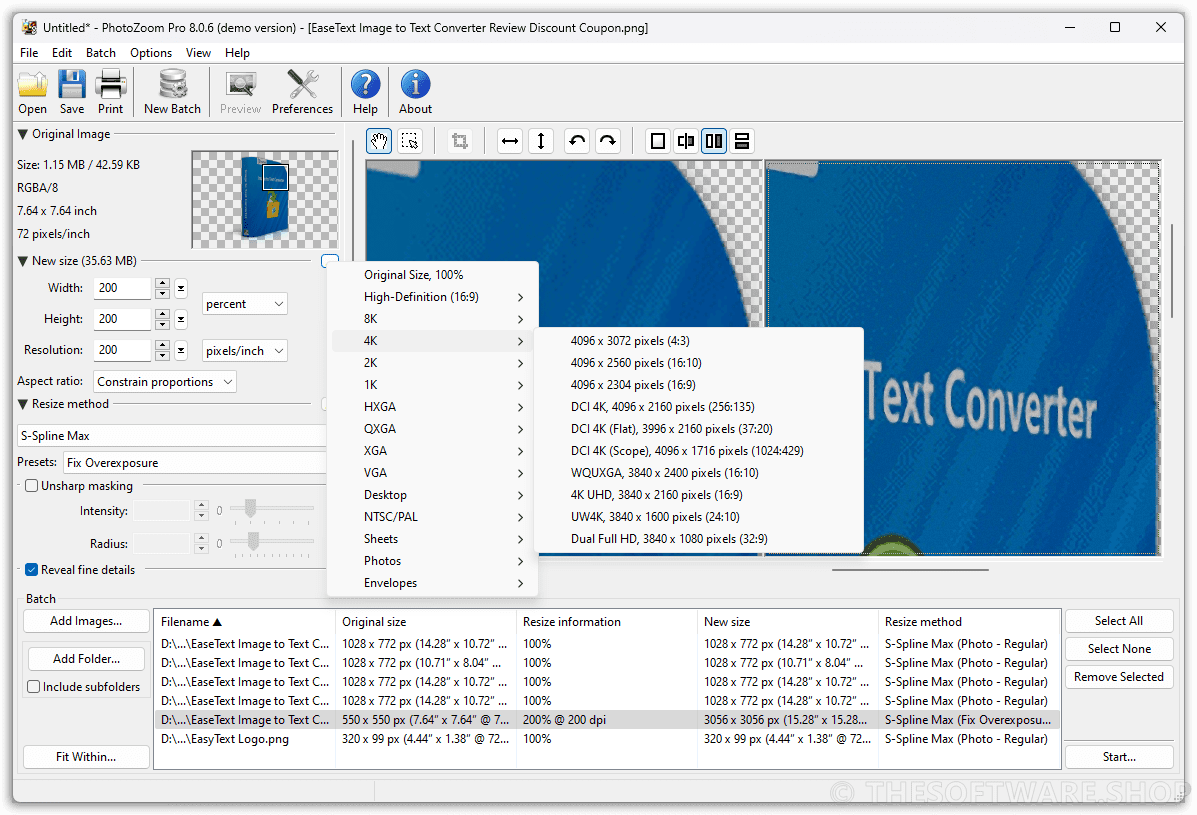The width and height of the screenshot is (1197, 815).
Task: Collapse the Original Image section
Action: tap(23, 134)
